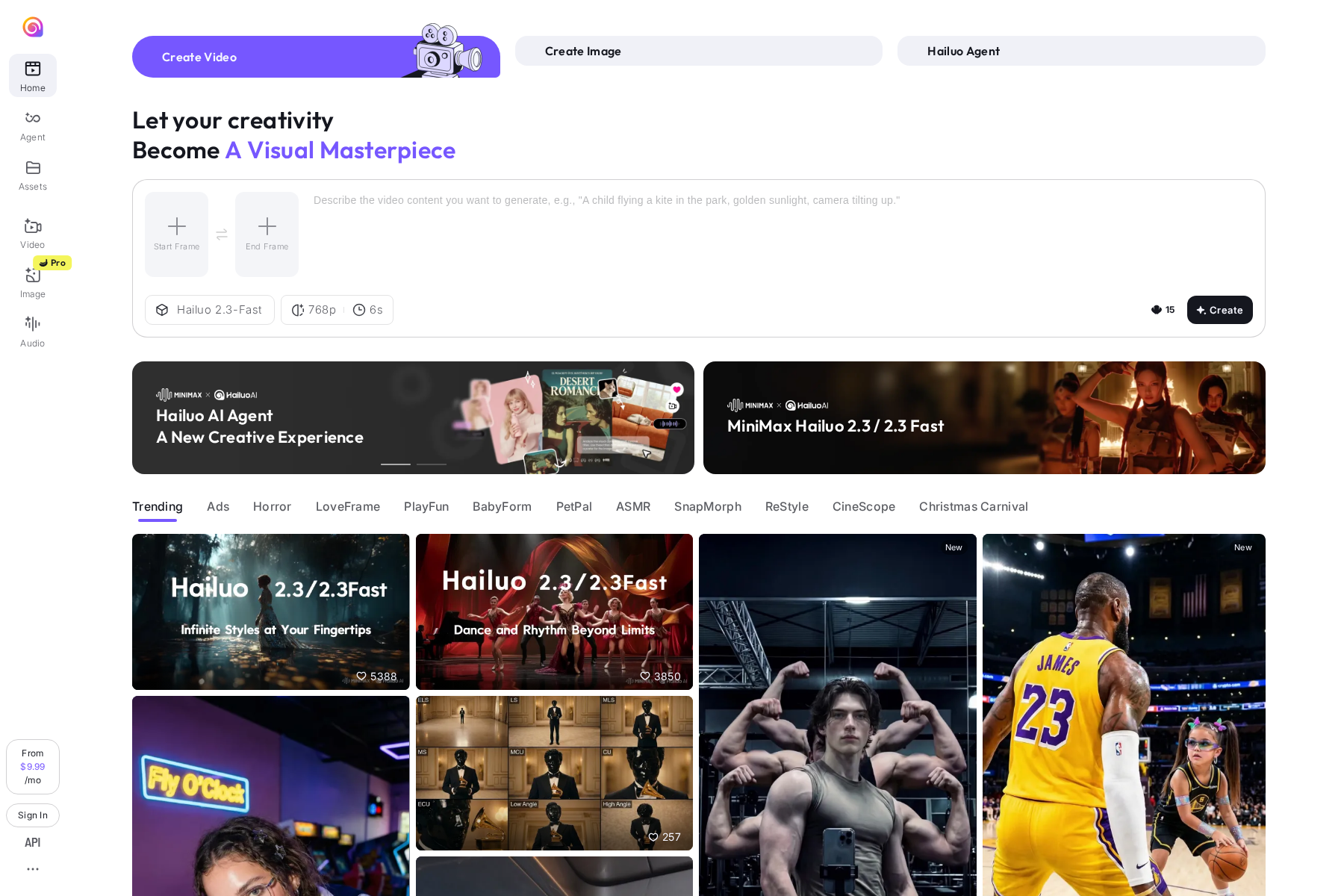Open the Image tool in sidebar
The width and height of the screenshot is (1344, 896).
(x=33, y=282)
